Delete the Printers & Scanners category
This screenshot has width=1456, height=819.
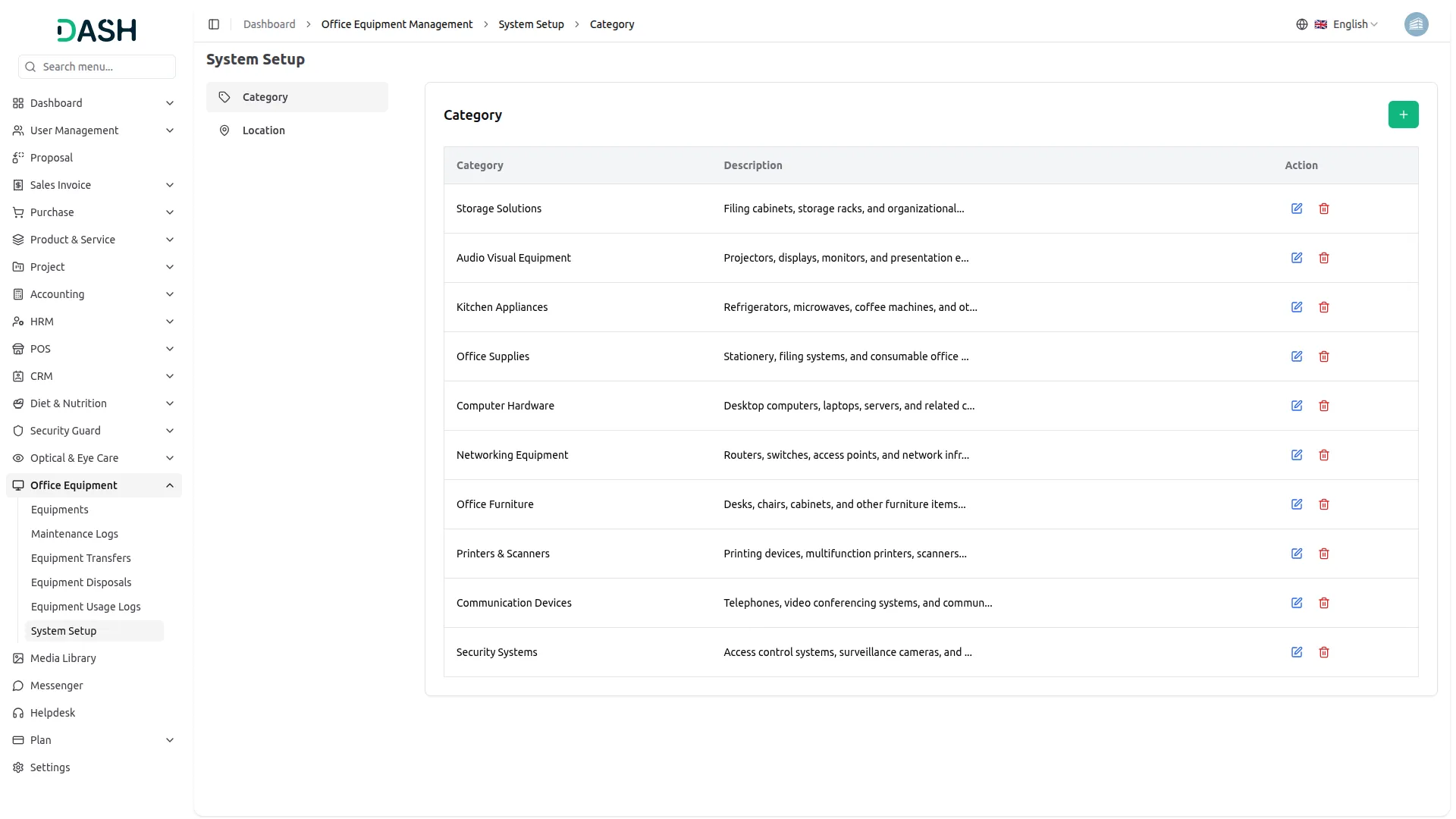(1324, 554)
